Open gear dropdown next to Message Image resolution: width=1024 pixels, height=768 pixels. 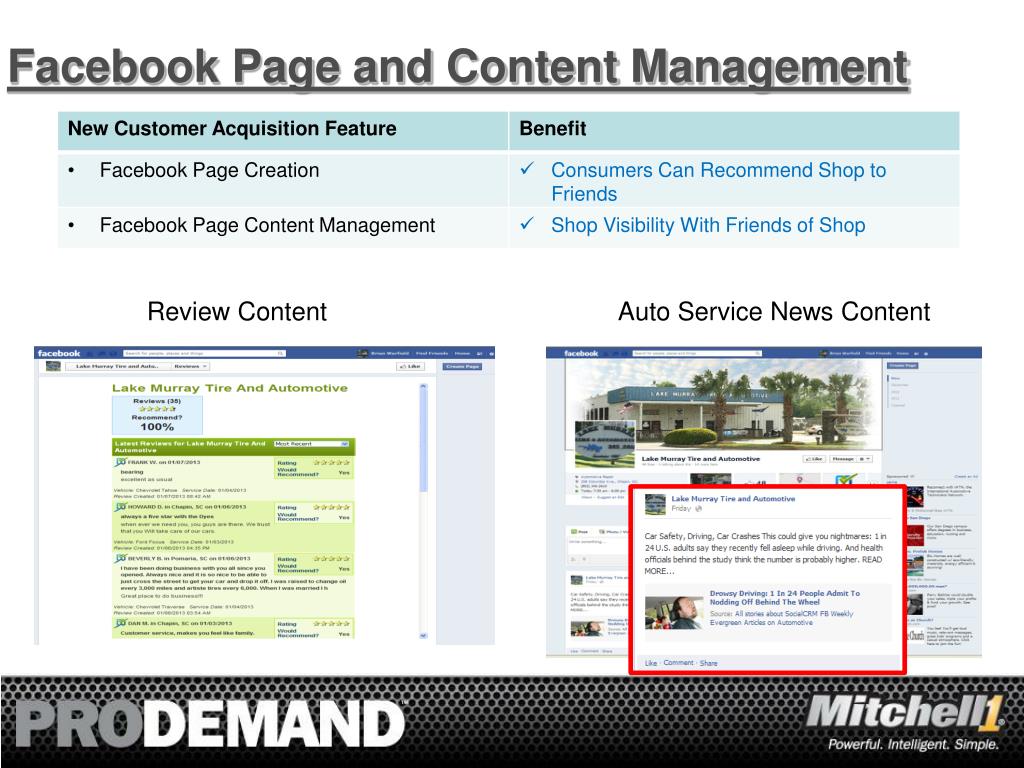[x=865, y=459]
